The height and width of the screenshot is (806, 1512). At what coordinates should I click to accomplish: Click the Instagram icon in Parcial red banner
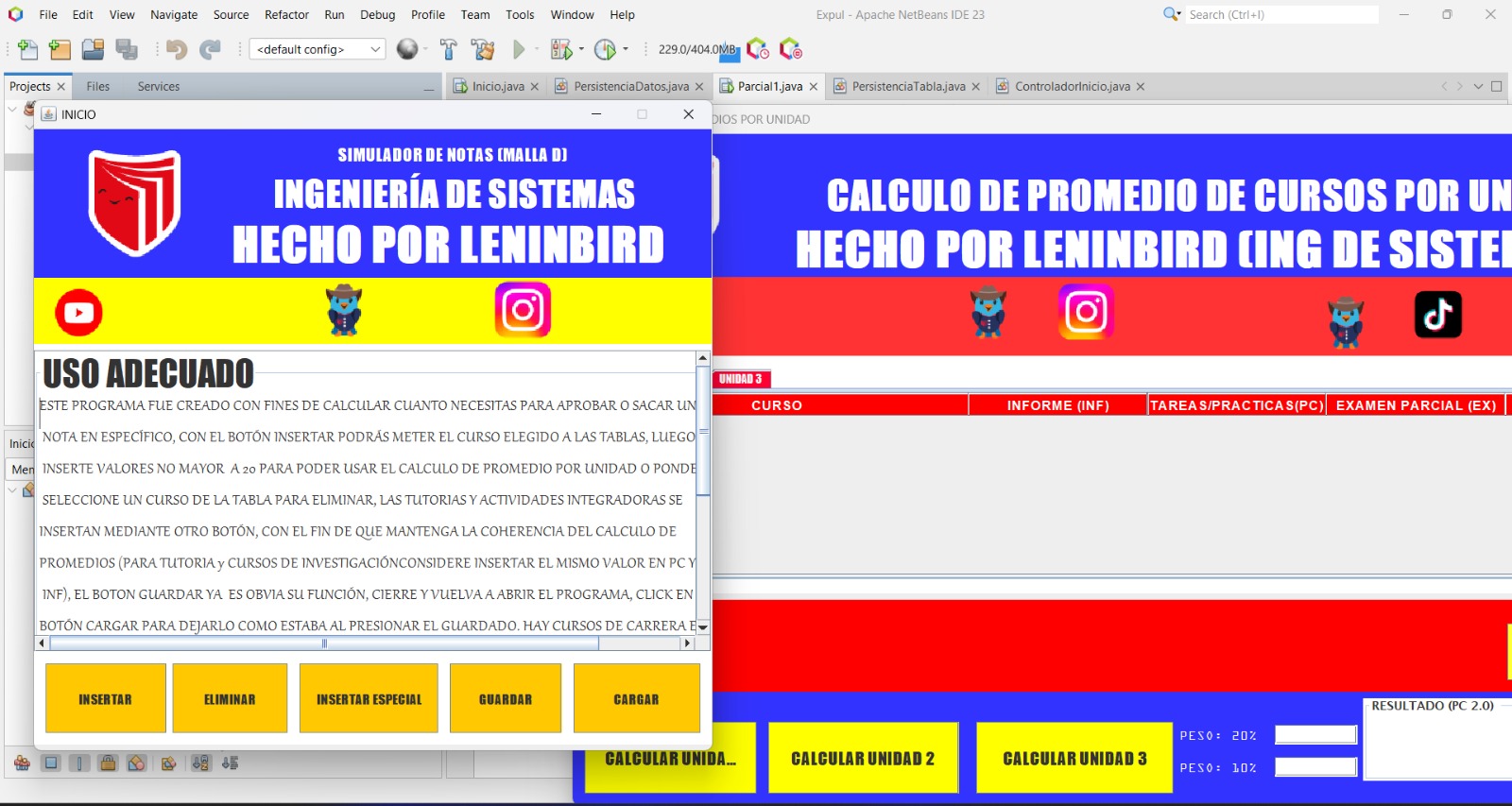point(1087,311)
